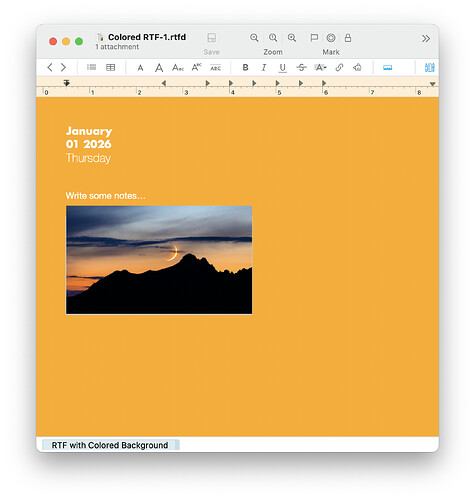
Task: Toggle the lock document icon
Action: [348, 38]
